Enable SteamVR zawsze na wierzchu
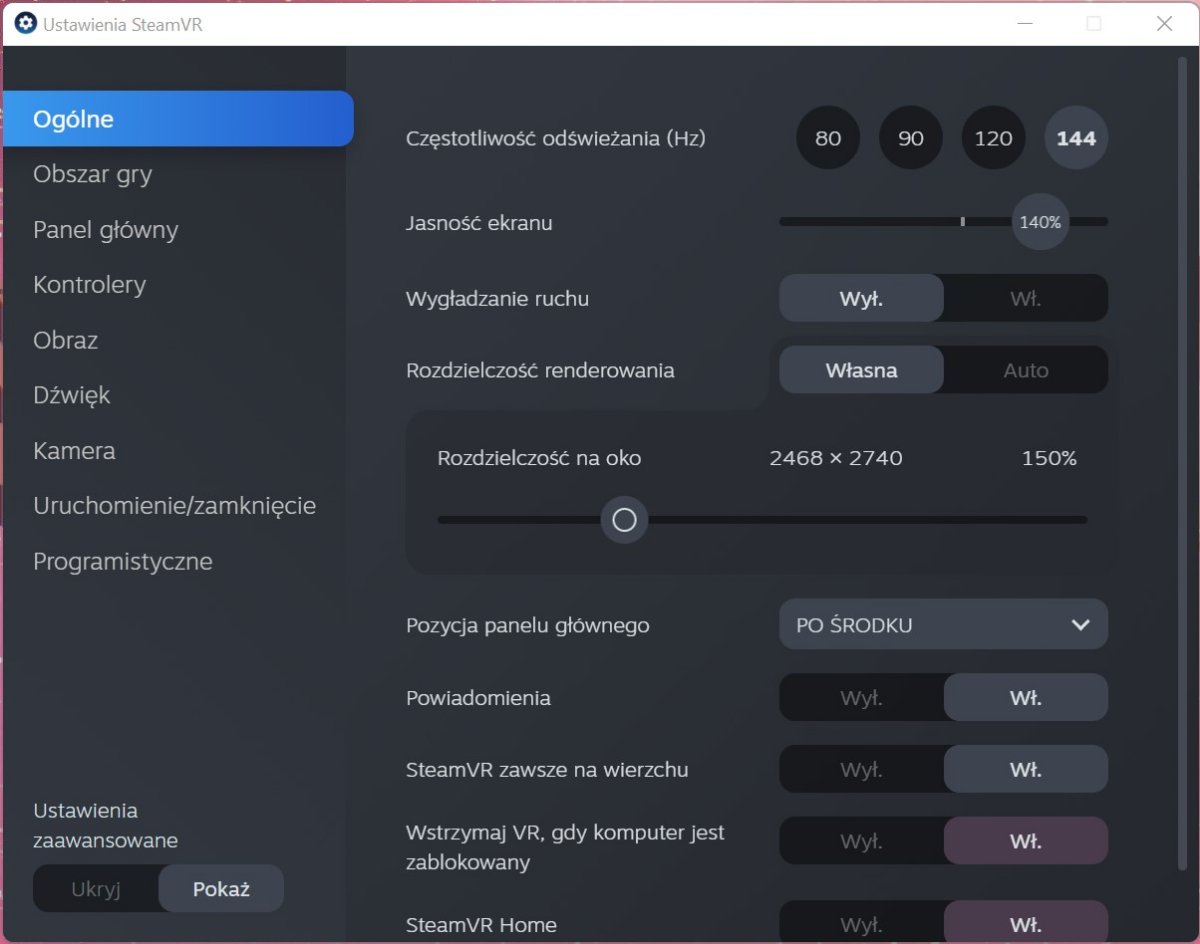The width and height of the screenshot is (1200, 944). coord(1026,770)
